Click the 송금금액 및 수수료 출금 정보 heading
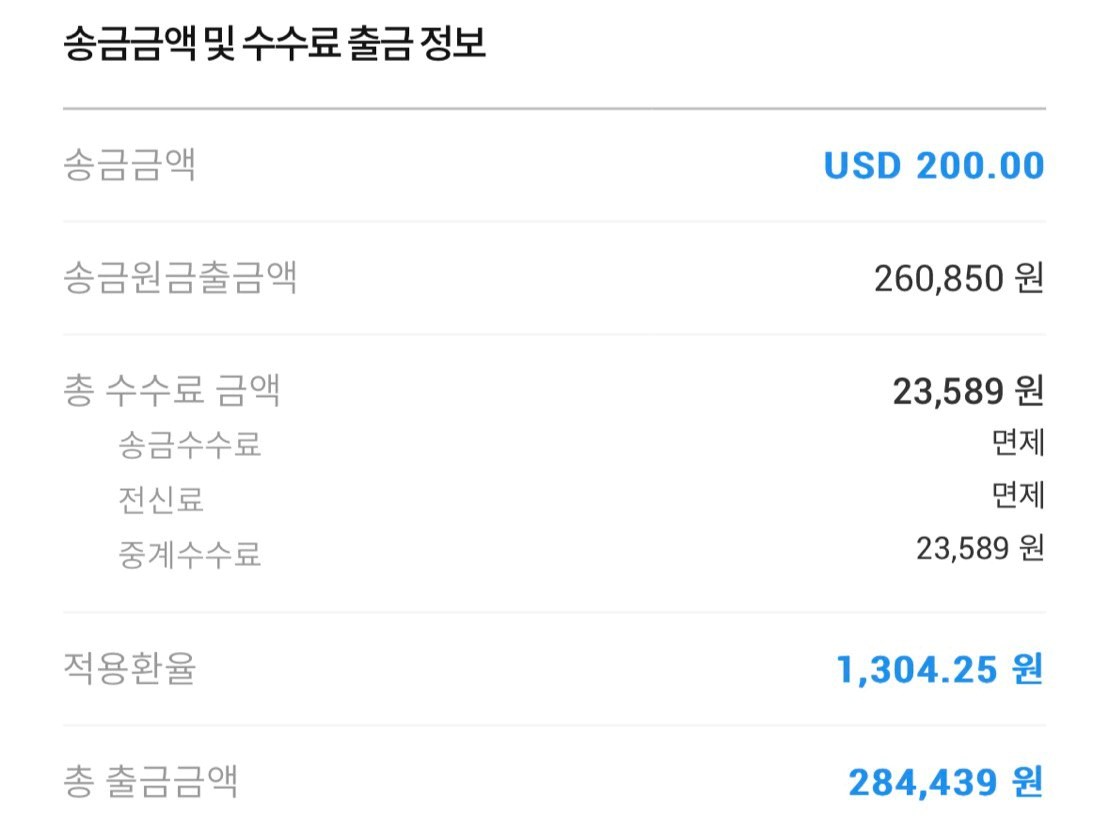 (x=275, y=43)
